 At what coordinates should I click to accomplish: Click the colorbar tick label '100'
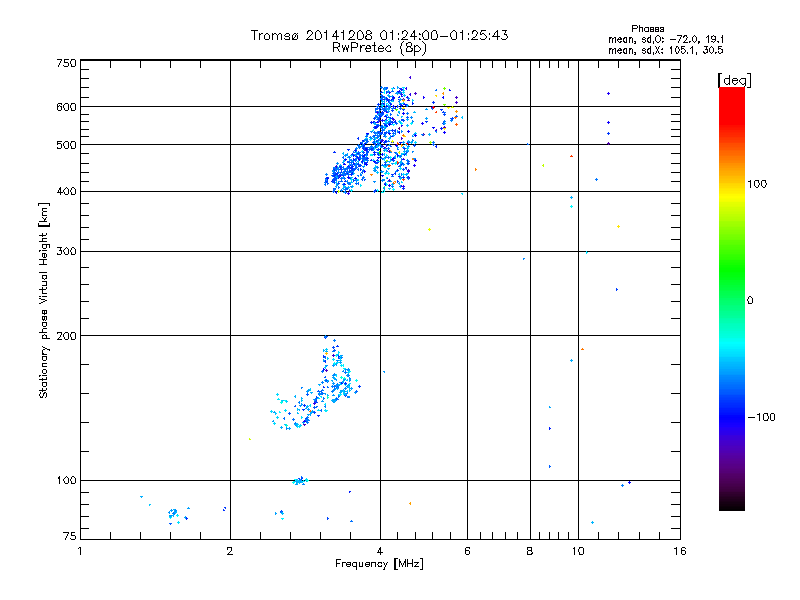pos(757,184)
